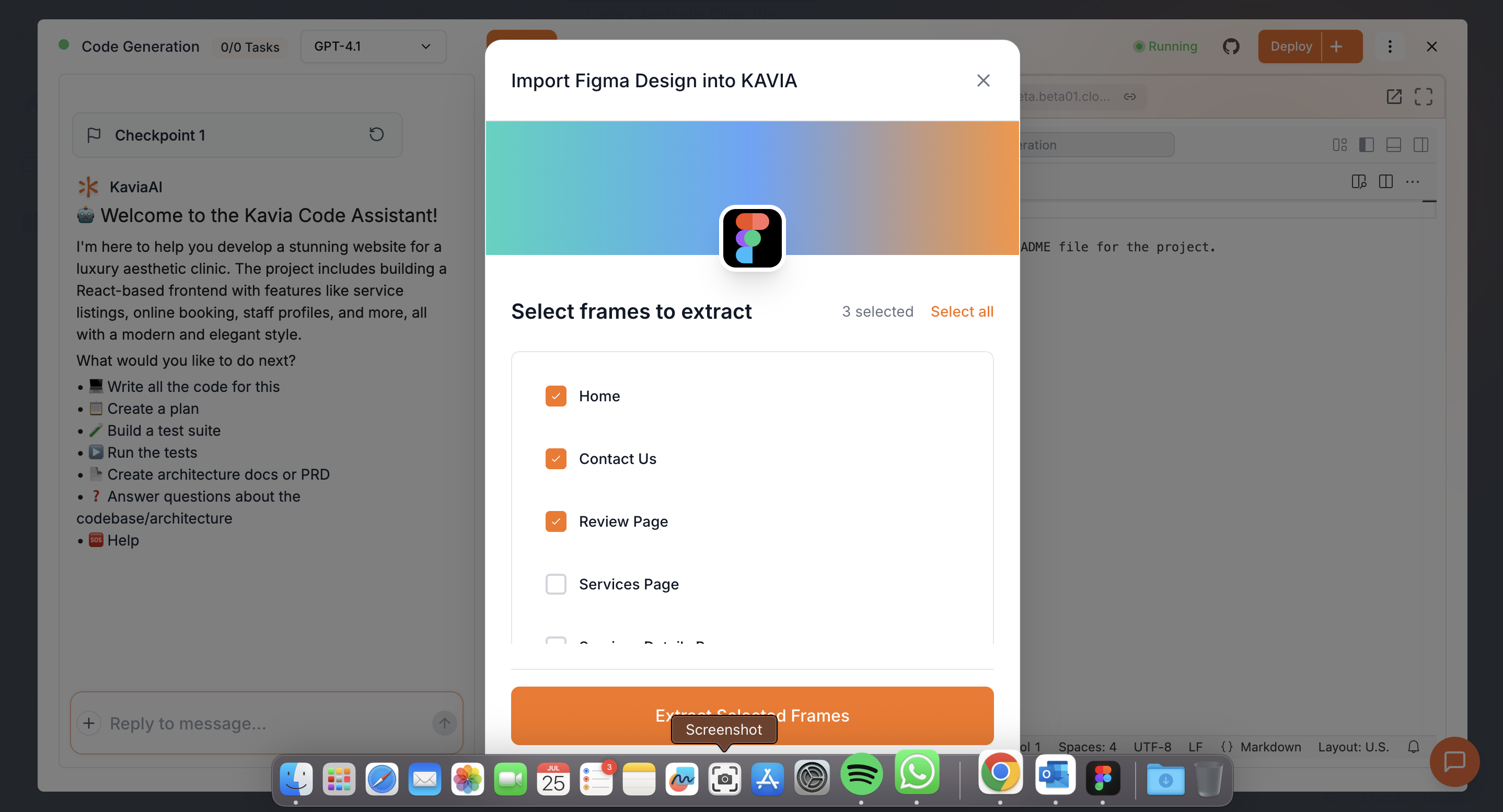Click the Checkpoint 1 flag icon
Screen dimensions: 1503x812
coord(94,135)
